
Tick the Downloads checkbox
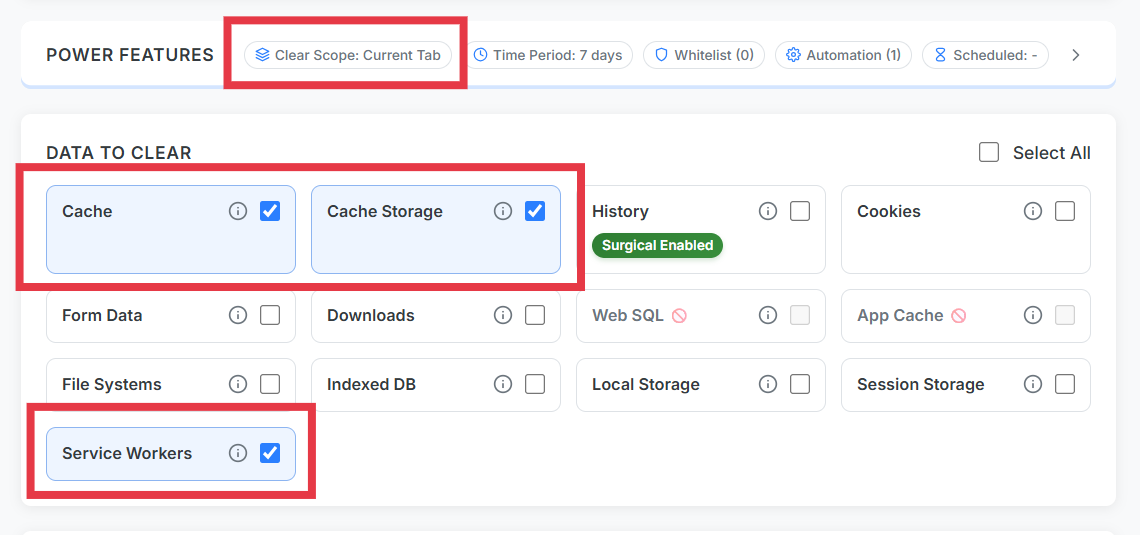(x=535, y=315)
